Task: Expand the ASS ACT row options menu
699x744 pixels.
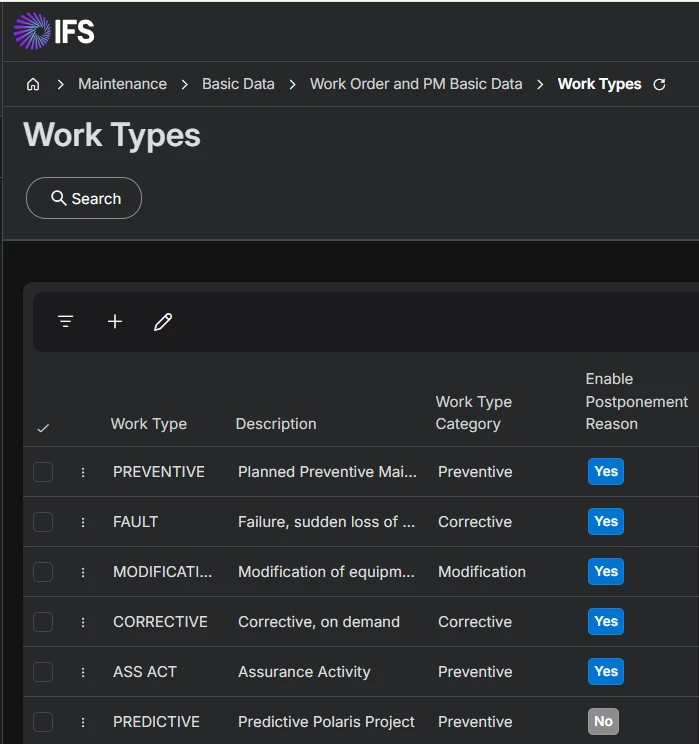Action: pos(83,672)
